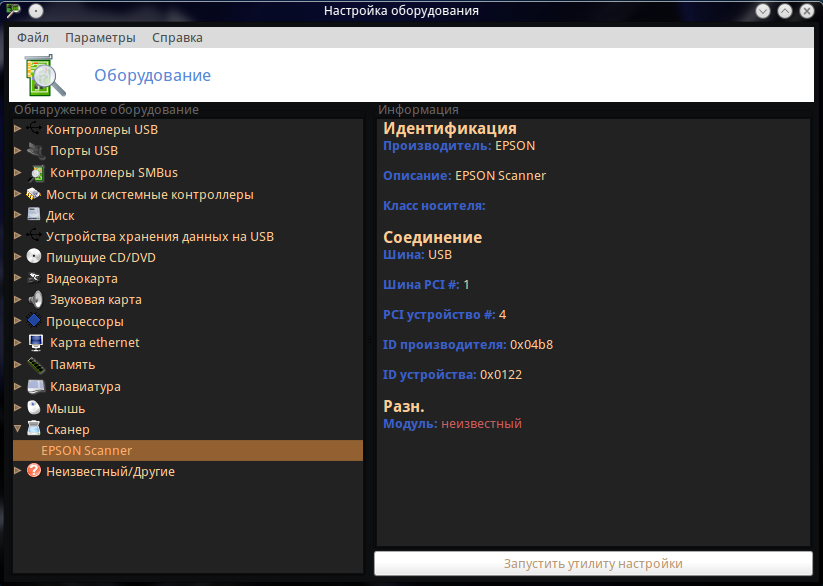Screen dimensions: 823x586
Task: Expand the Карта ethernet branch arrow
Action: (x=17, y=342)
